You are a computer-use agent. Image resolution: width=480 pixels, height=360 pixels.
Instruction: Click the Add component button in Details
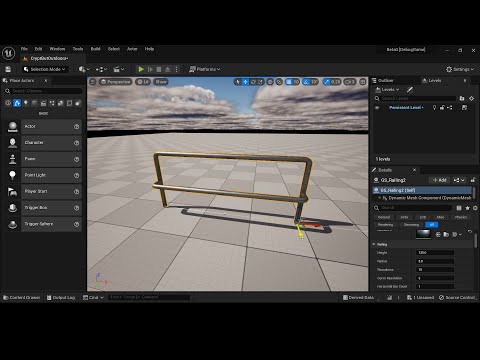pyautogui.click(x=440, y=180)
